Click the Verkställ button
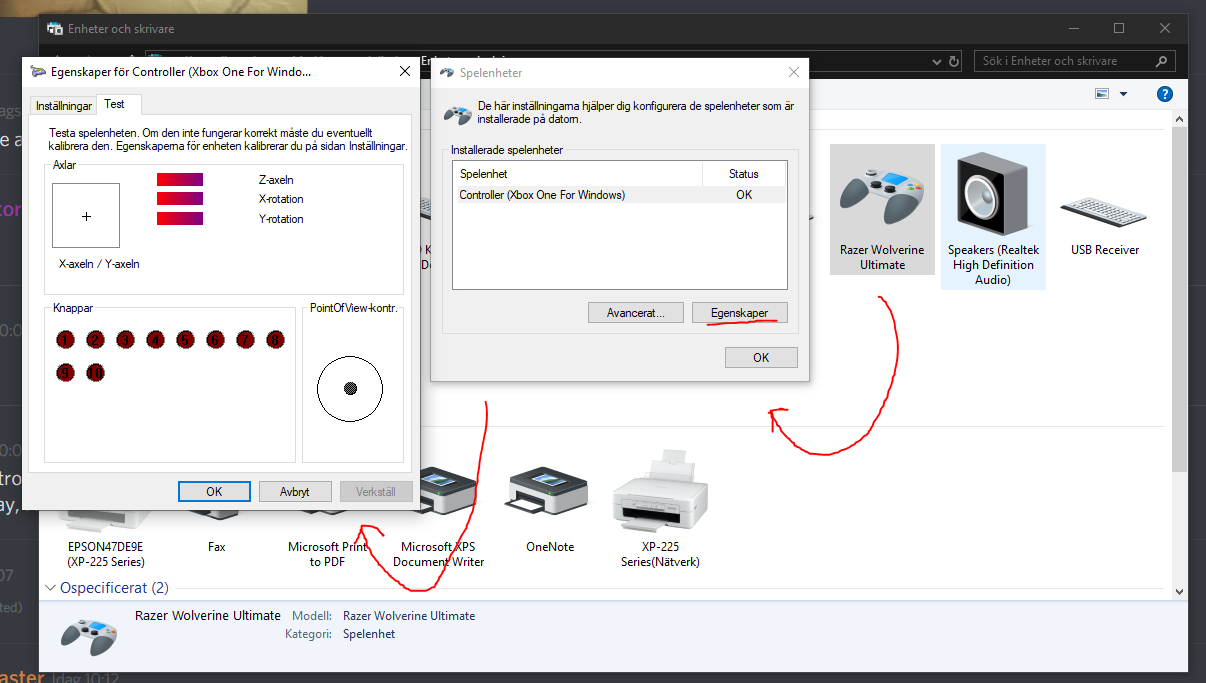Viewport: 1206px width, 683px height. point(376,492)
